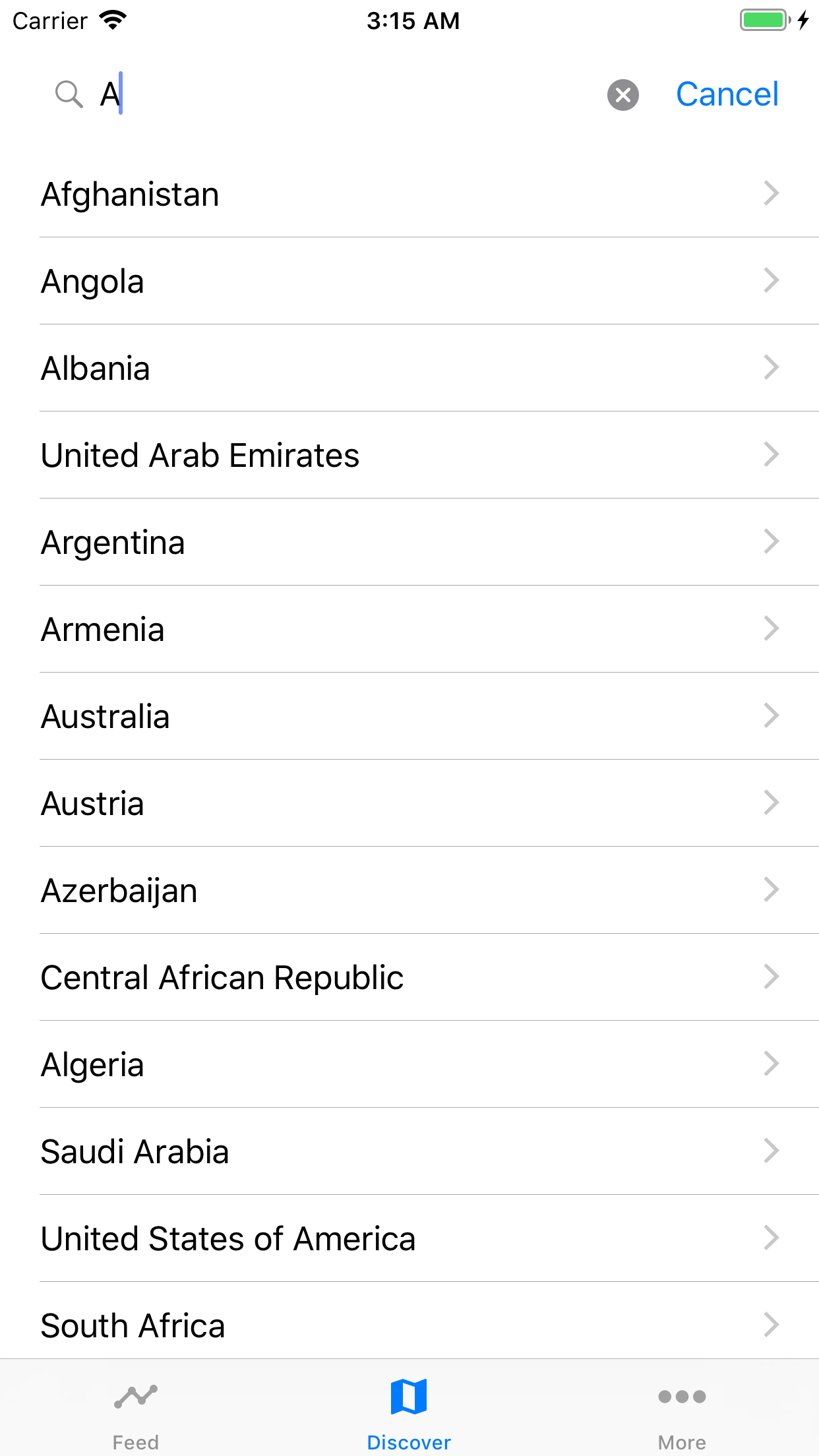Tap the battery indicator in status bar
819x1456 pixels.
tap(766, 20)
